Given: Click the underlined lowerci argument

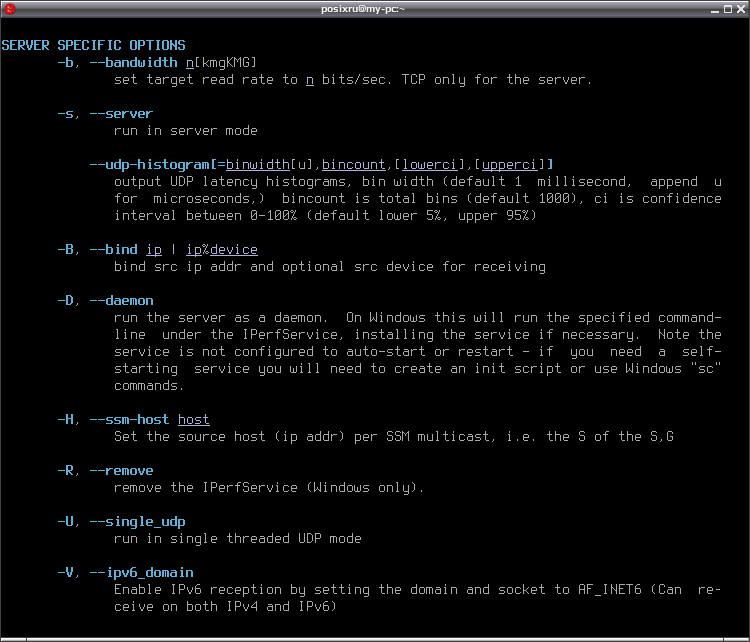Looking at the screenshot, I should tap(430, 165).
